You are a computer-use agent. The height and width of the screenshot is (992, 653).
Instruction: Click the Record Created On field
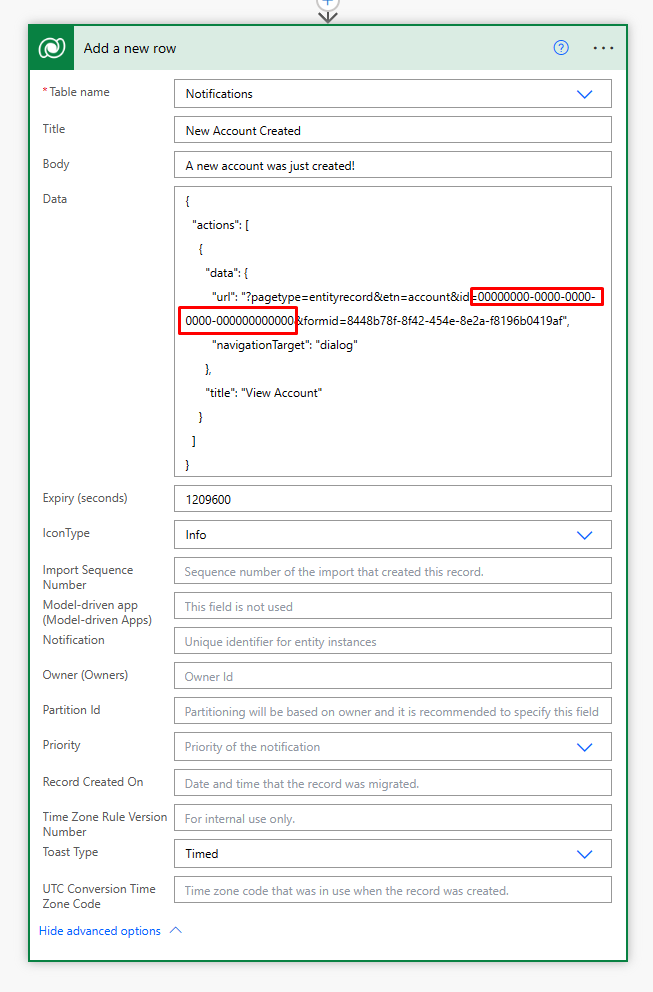pyautogui.click(x=393, y=783)
